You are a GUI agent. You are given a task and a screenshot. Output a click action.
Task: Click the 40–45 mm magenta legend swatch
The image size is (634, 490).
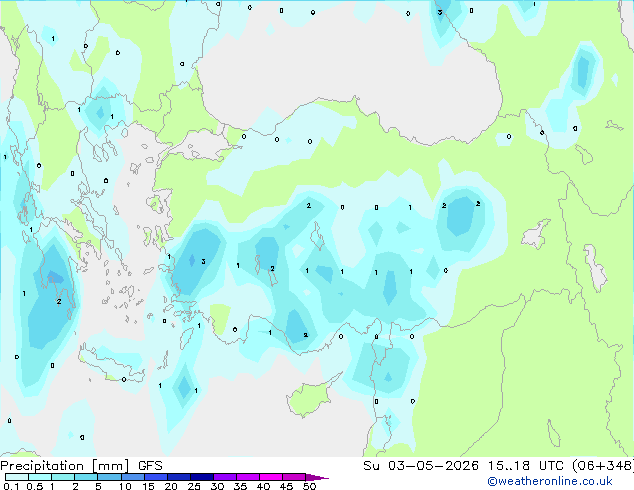(x=271, y=477)
